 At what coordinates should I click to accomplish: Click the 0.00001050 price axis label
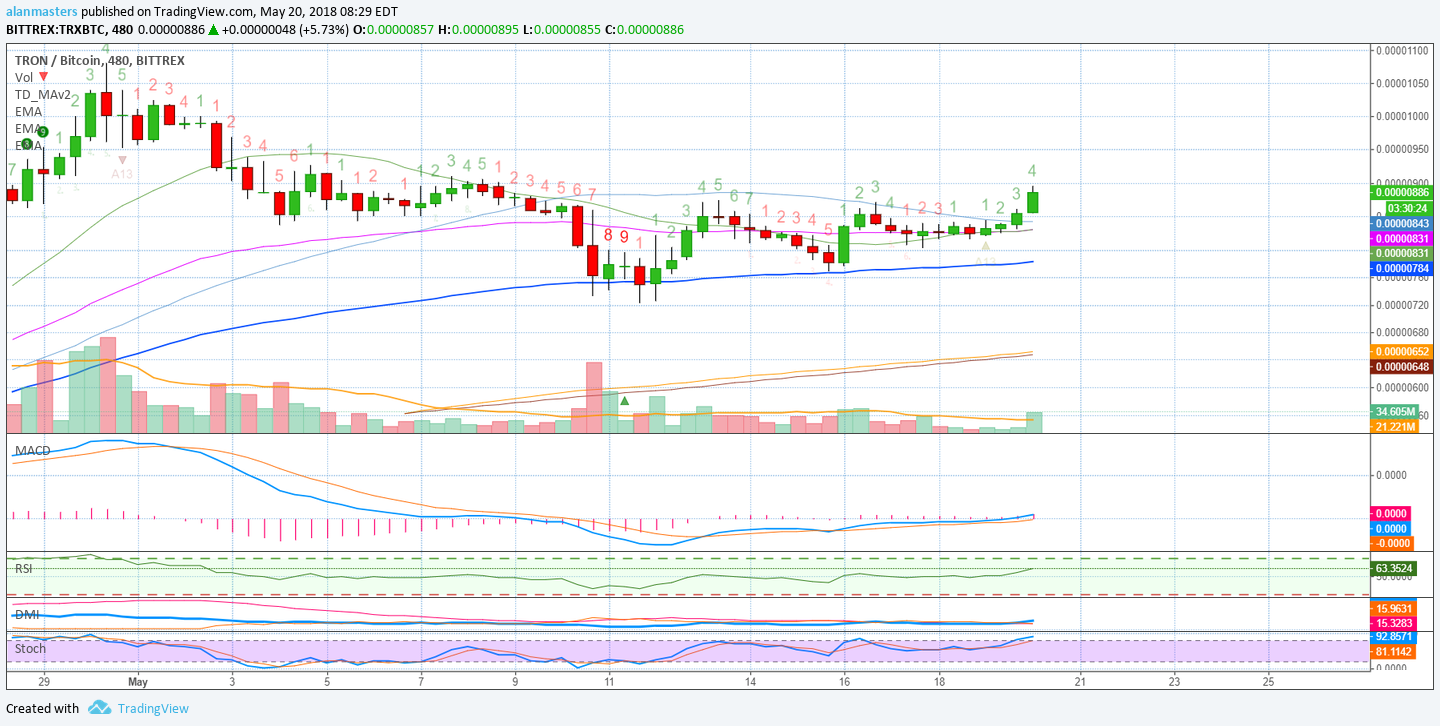pos(1403,84)
